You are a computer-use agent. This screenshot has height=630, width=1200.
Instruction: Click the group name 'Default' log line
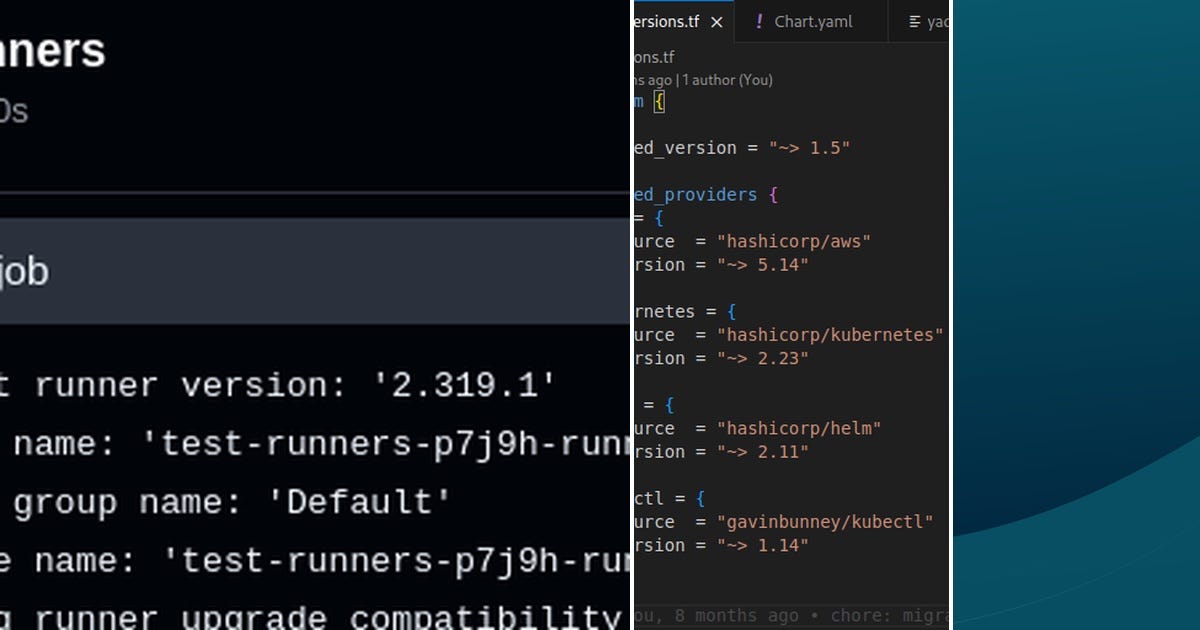tap(225, 502)
